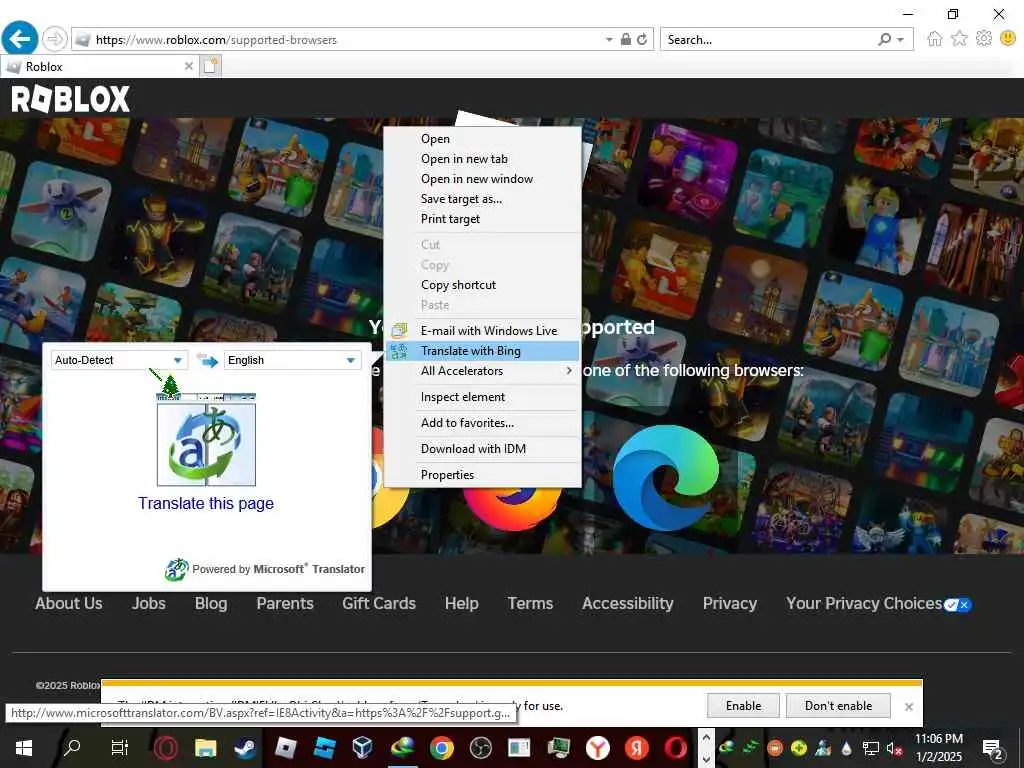This screenshot has width=1024, height=768.
Task: Select Copy shortcut menu entry
Action: point(482,285)
